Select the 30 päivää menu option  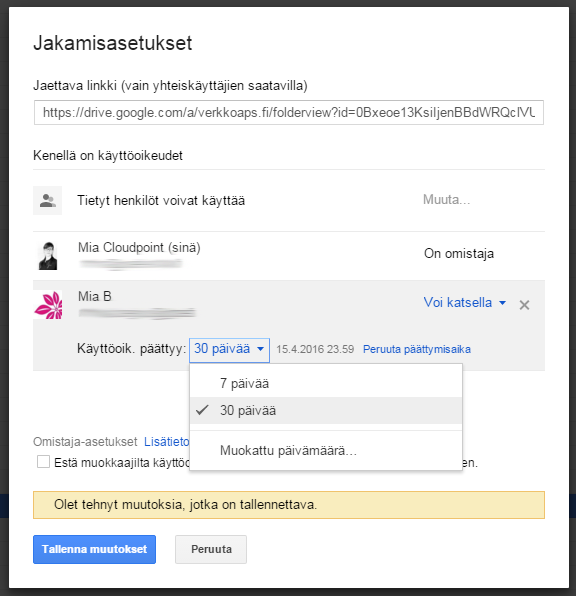(x=326, y=411)
